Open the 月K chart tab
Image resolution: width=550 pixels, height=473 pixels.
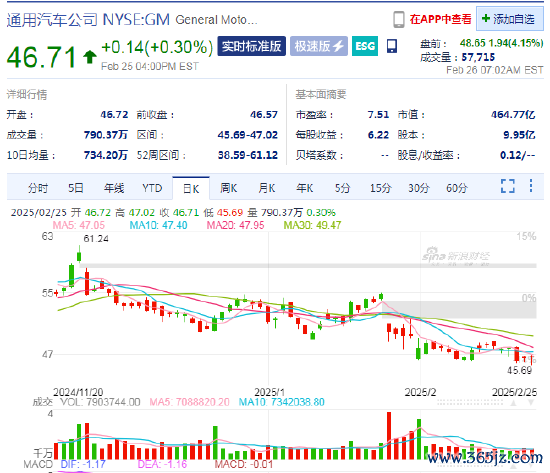267,188
